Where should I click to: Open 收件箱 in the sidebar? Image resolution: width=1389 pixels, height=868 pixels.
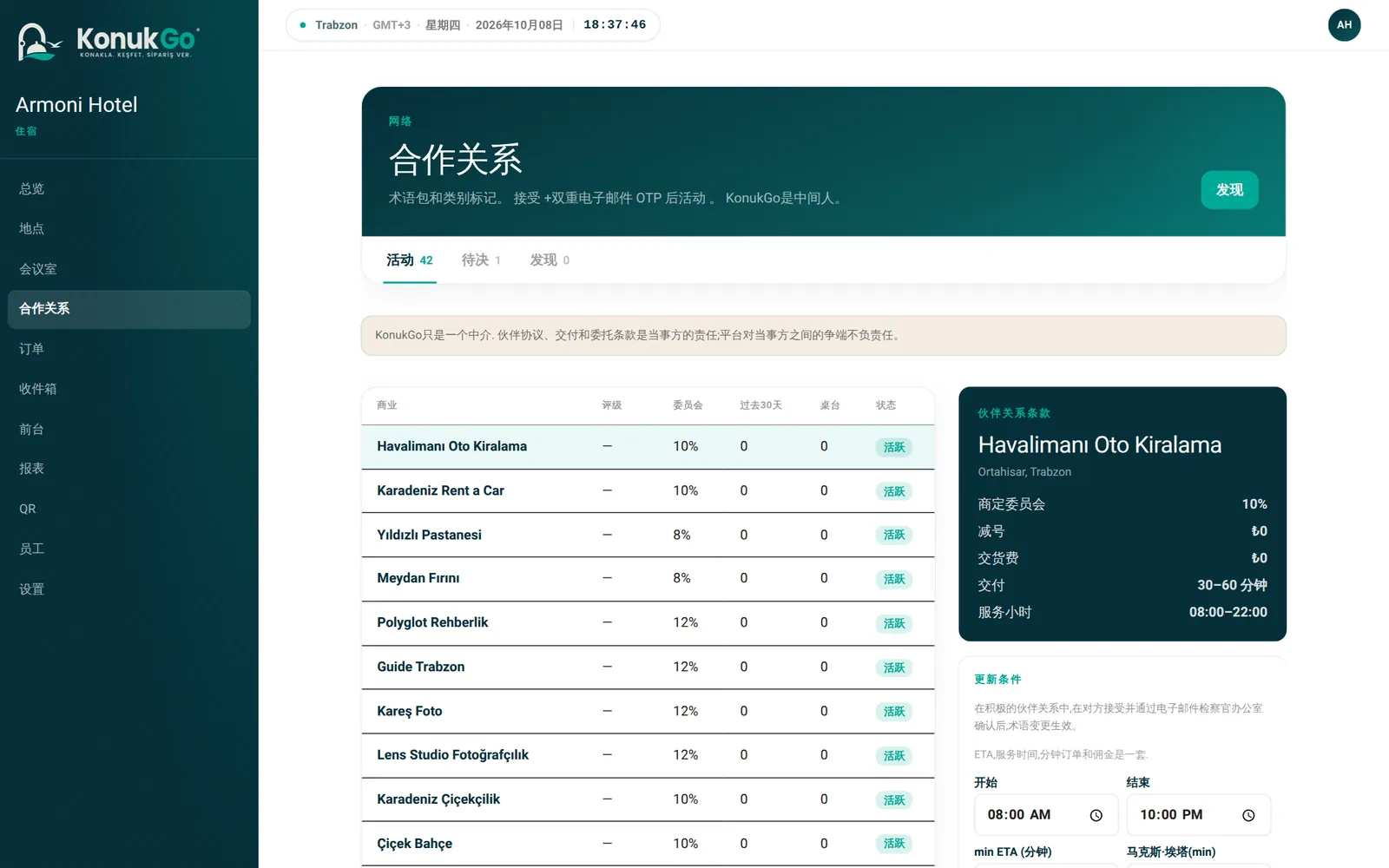[128, 389]
